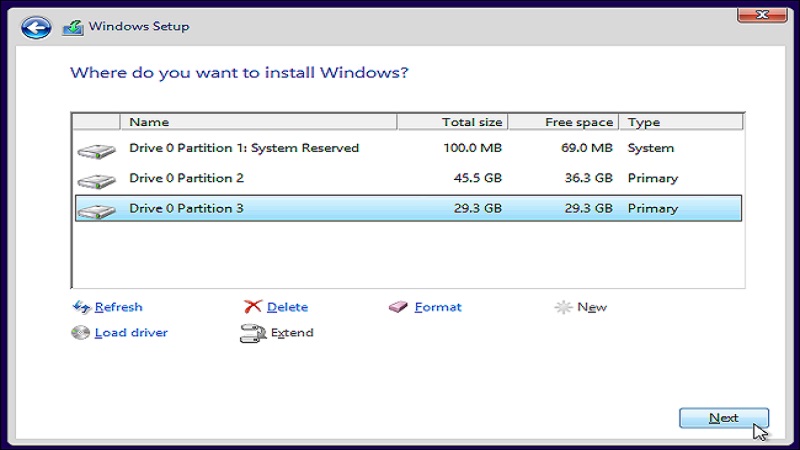
Task: Click the Windows Setup title icon
Action: point(73,28)
